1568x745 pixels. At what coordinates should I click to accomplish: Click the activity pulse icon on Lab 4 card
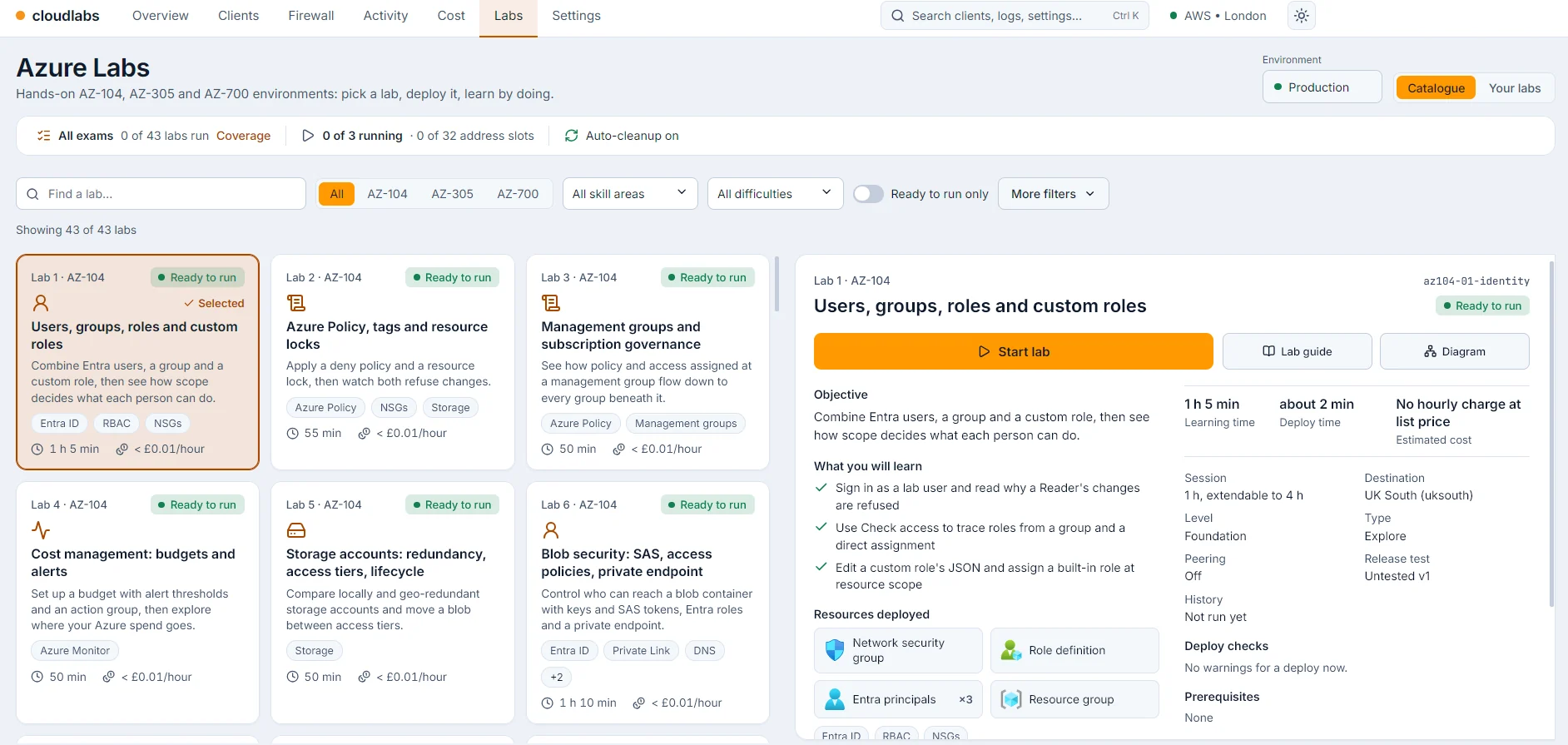click(40, 530)
